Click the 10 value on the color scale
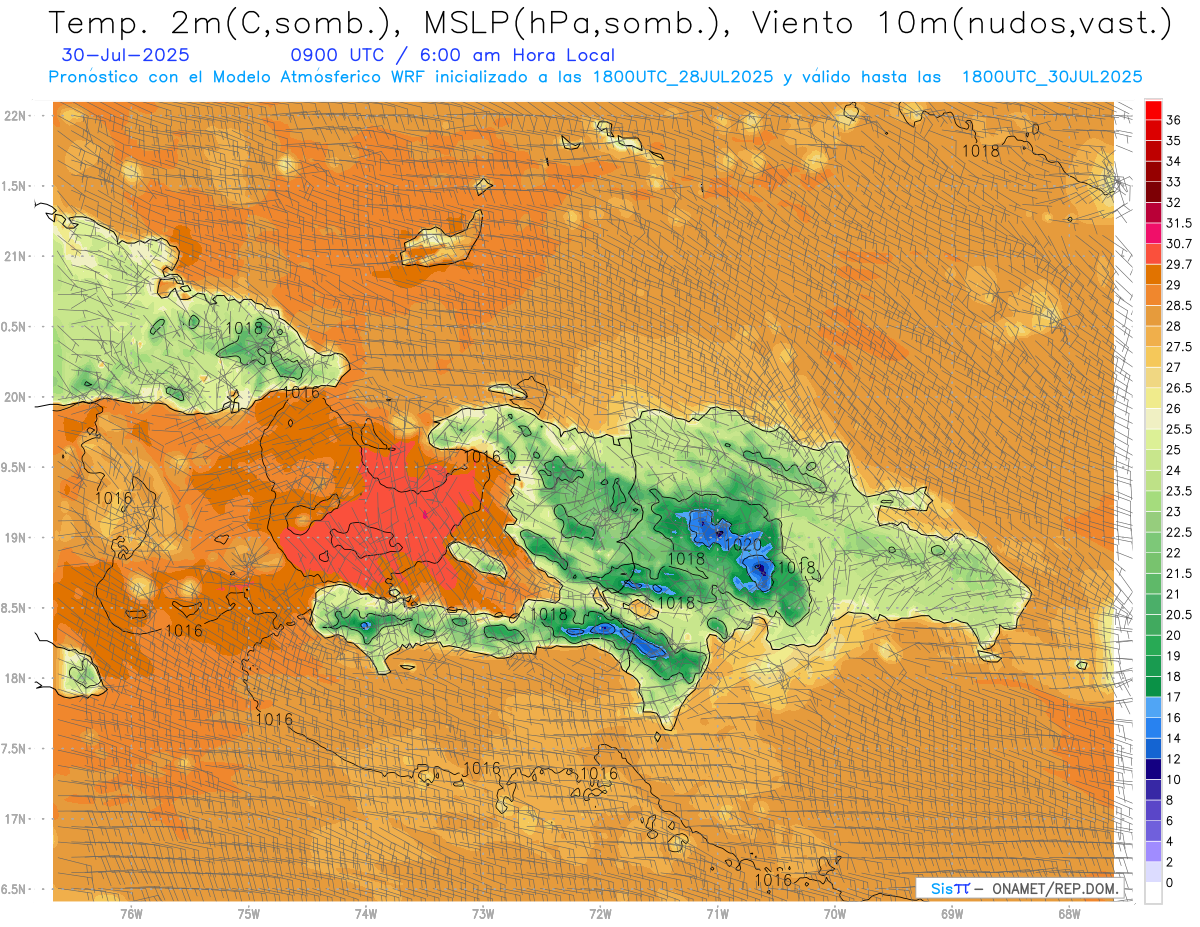Viewport: 1200px width, 927px height. point(1174,779)
